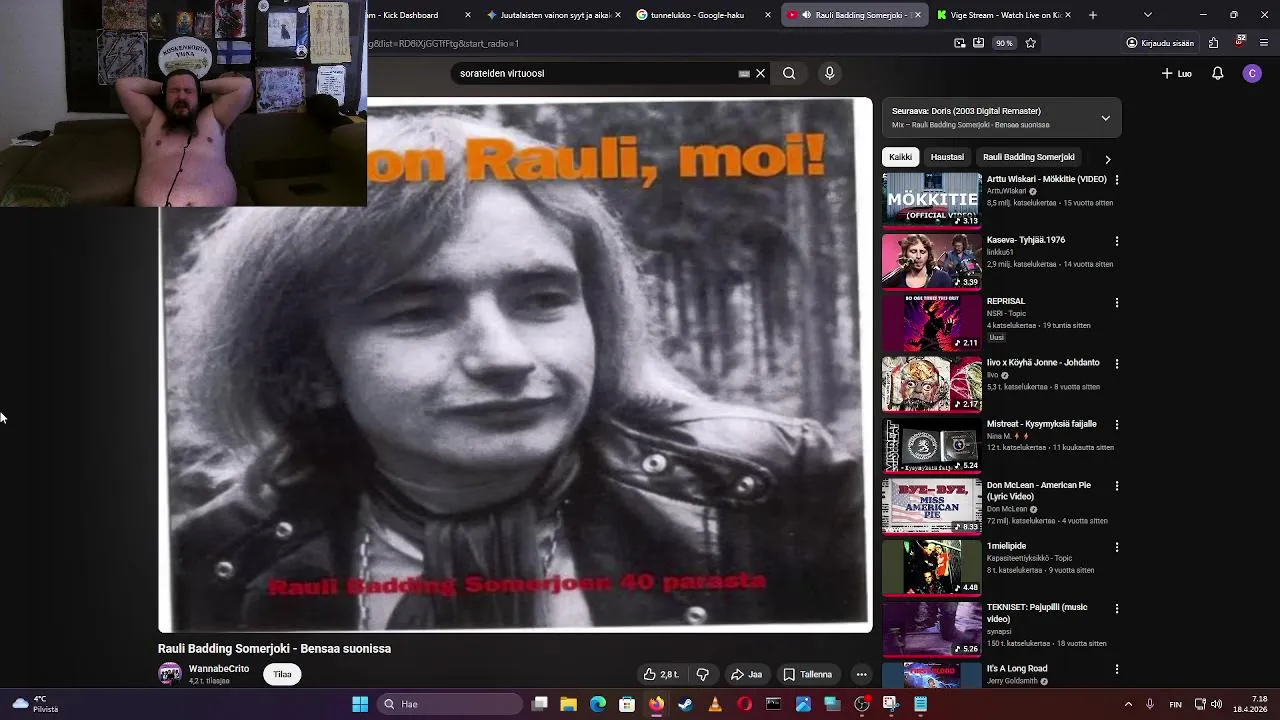Viewport: 1280px width, 720px height.
Task: Show more filter chips with arrow
Action: click(1107, 159)
